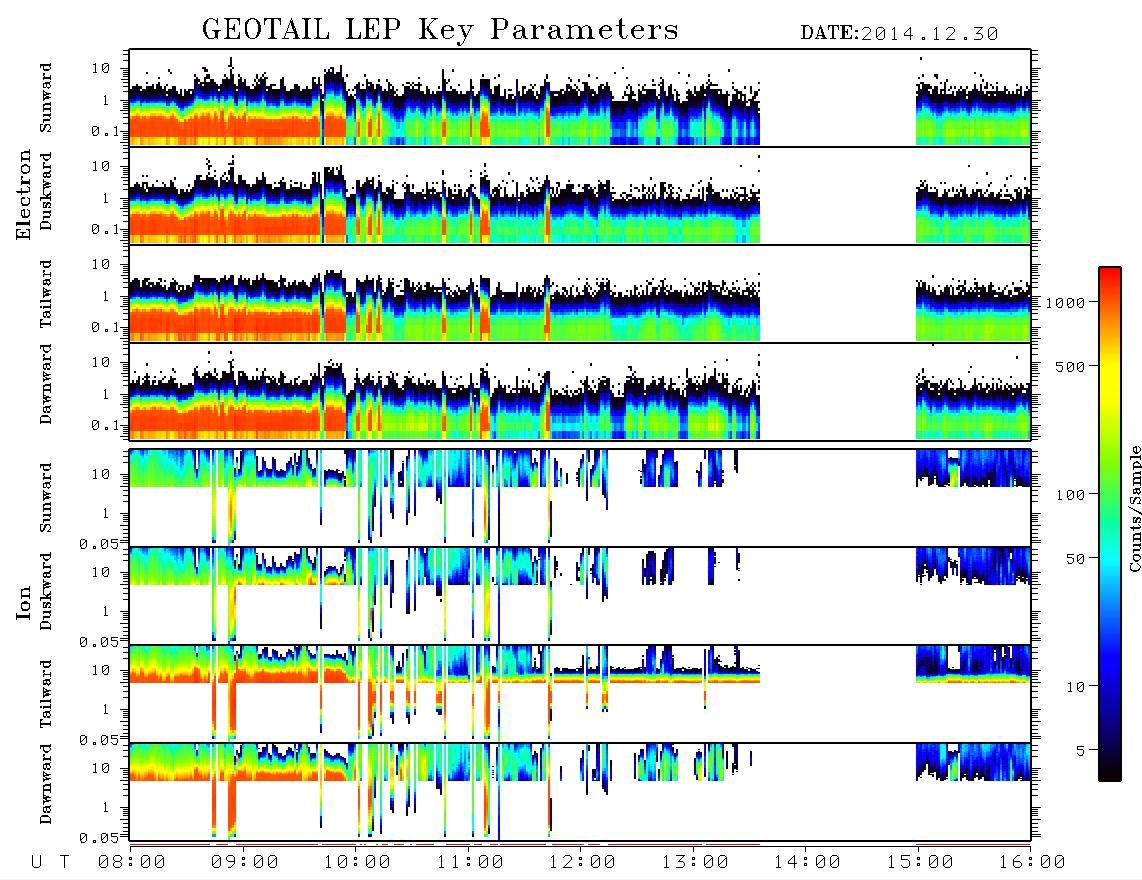Click the 10:00 time tick label
The image size is (1142, 880).
[357, 863]
